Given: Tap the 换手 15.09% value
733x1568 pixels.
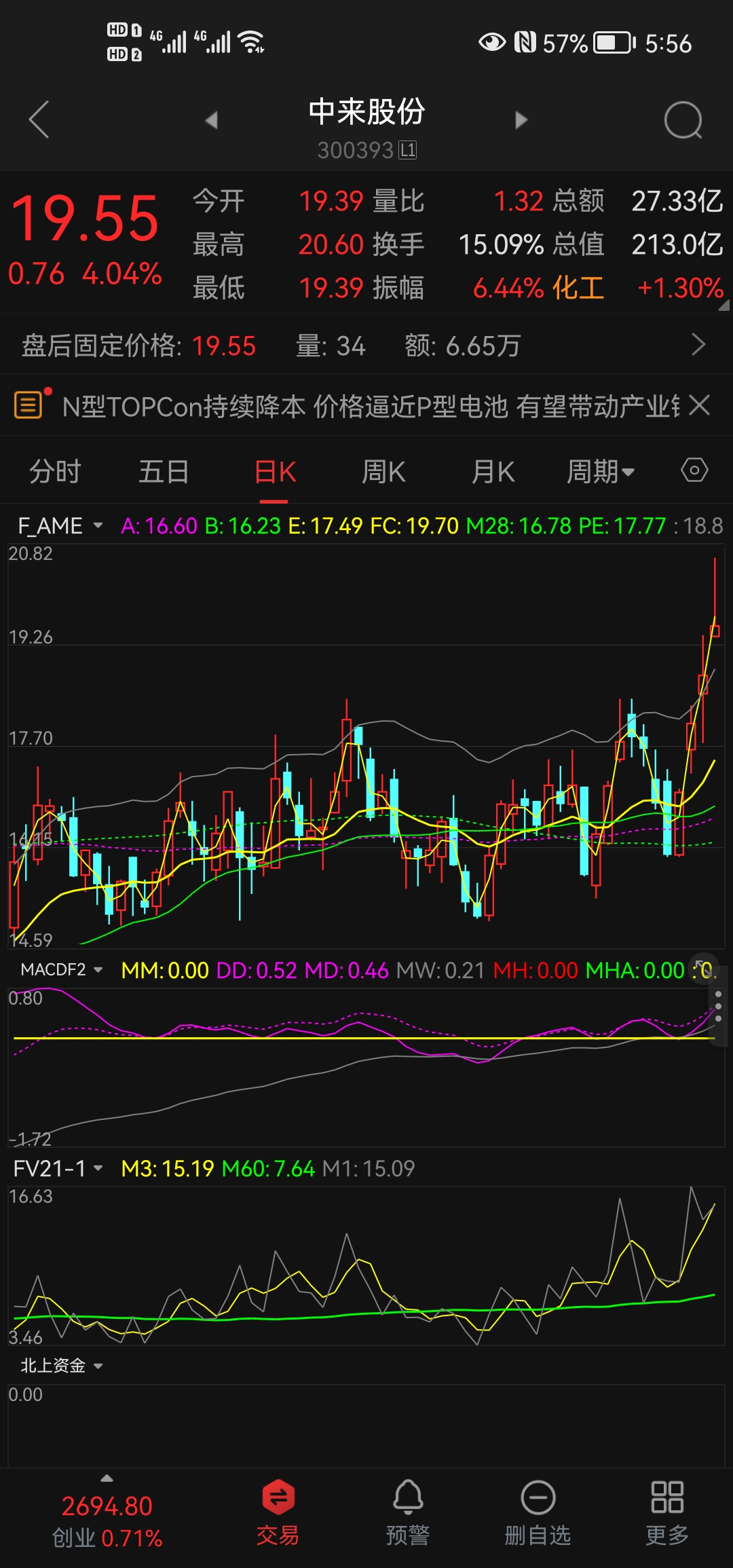Looking at the screenshot, I should 501,244.
